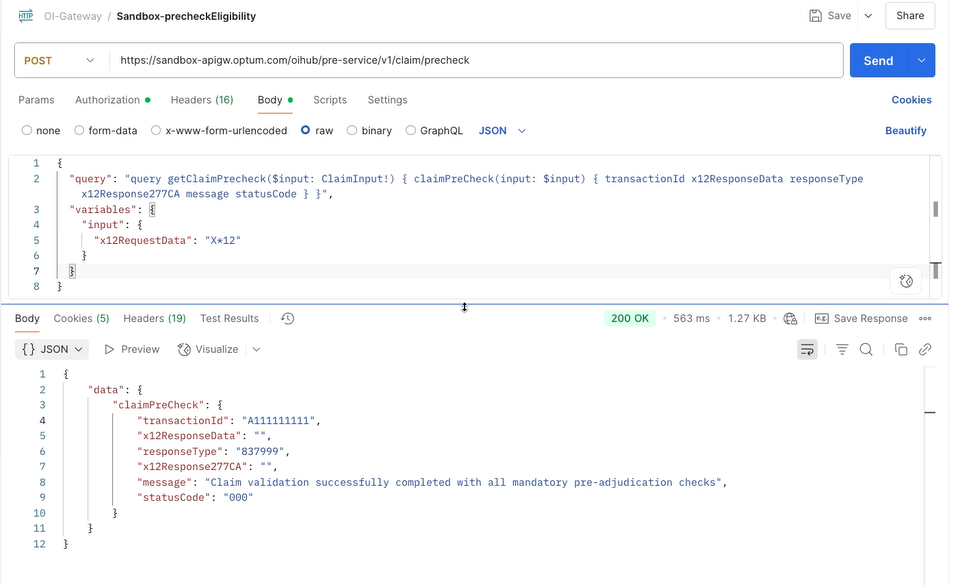Click the pane divider resize handle

(464, 307)
